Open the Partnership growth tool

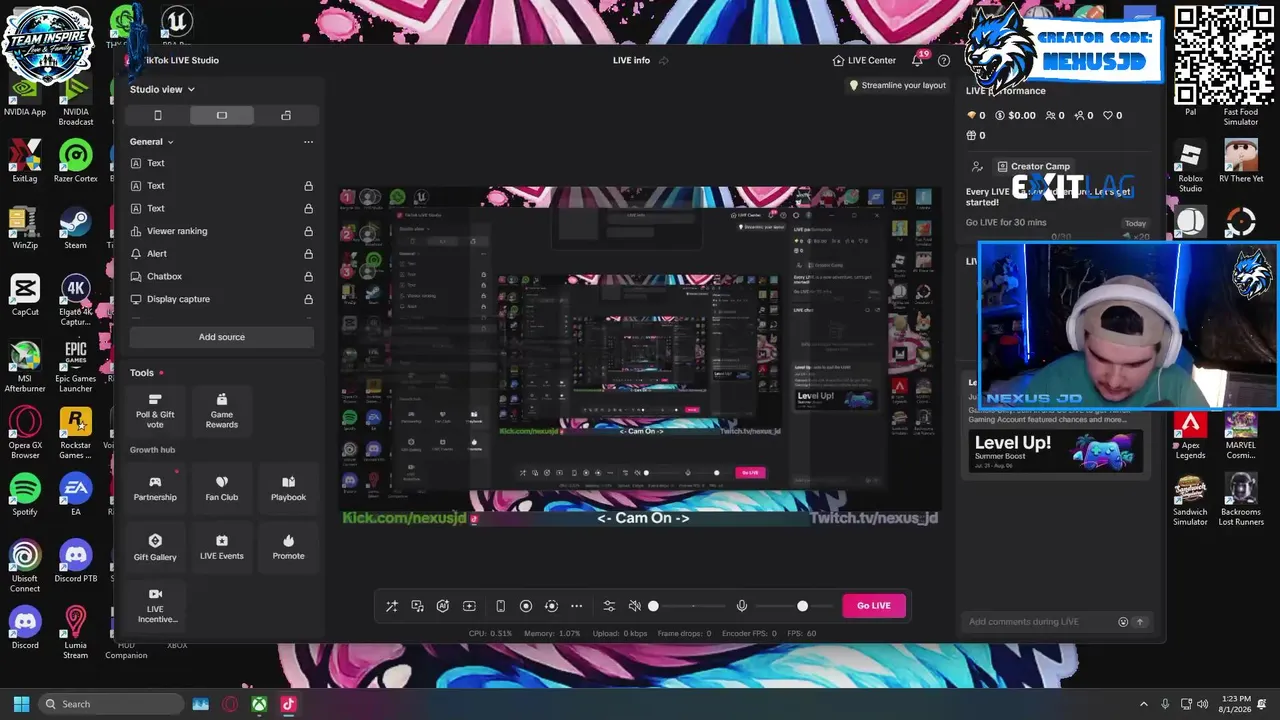[155, 488]
